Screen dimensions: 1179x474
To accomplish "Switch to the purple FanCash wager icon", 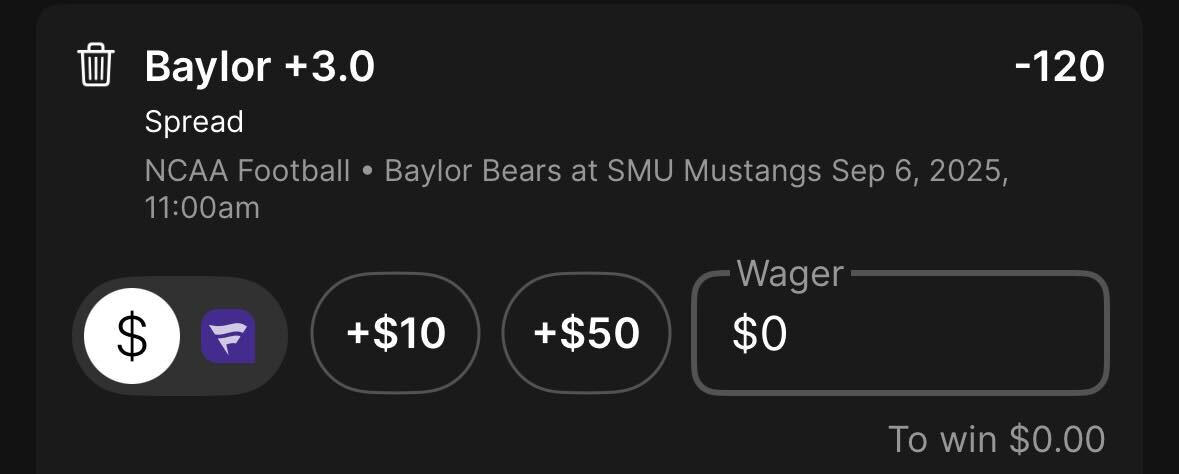I will [x=228, y=336].
